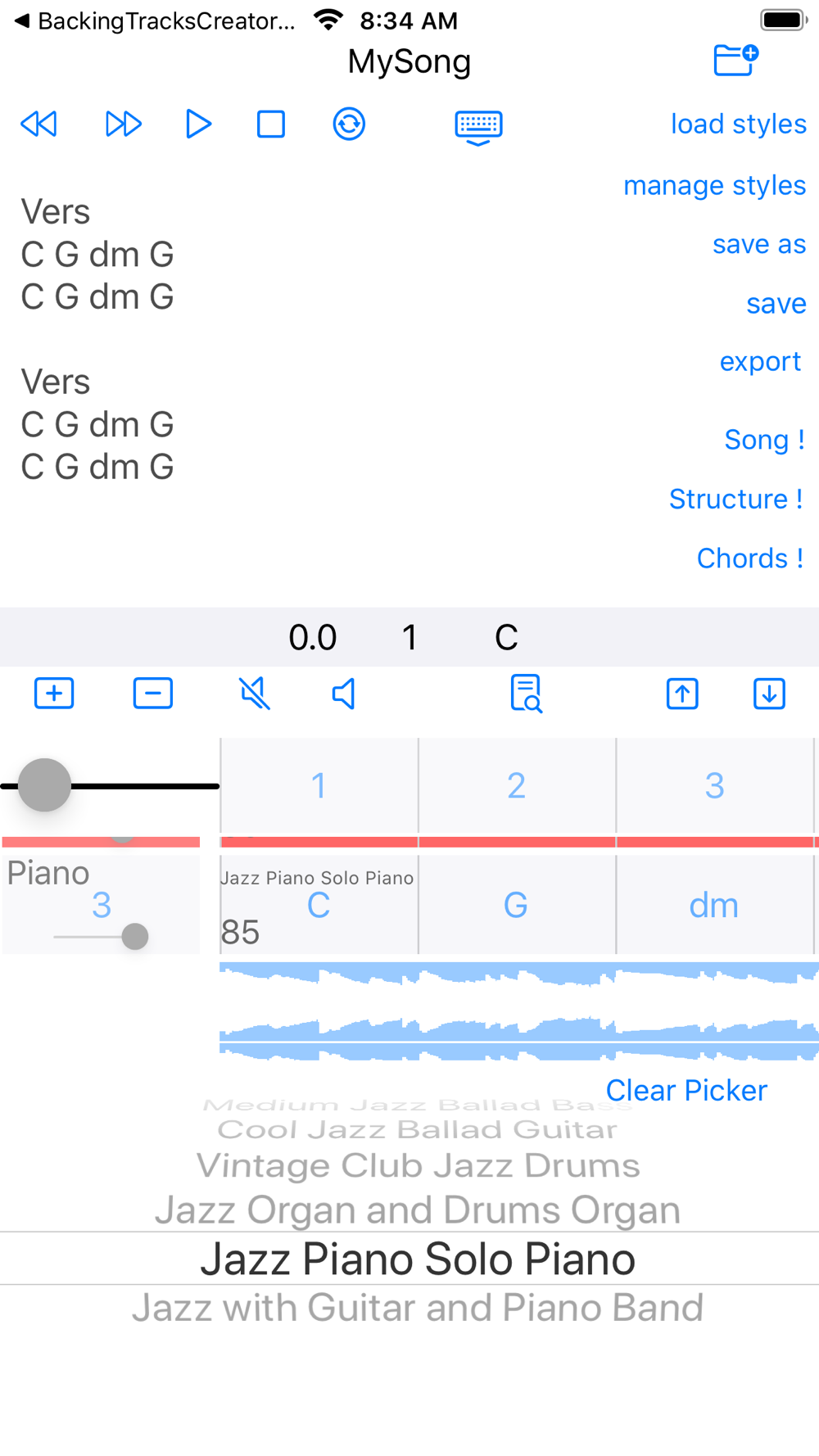Image resolution: width=819 pixels, height=1456 pixels.
Task: Toggle the loop repeat icon
Action: 349,124
